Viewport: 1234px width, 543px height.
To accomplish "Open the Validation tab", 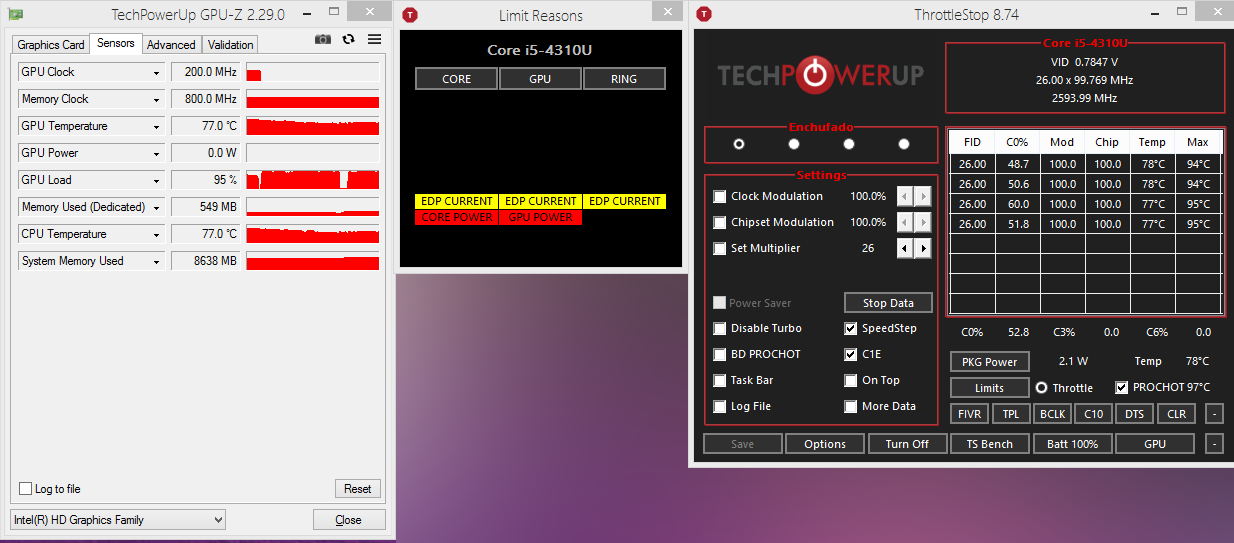I will coord(231,45).
